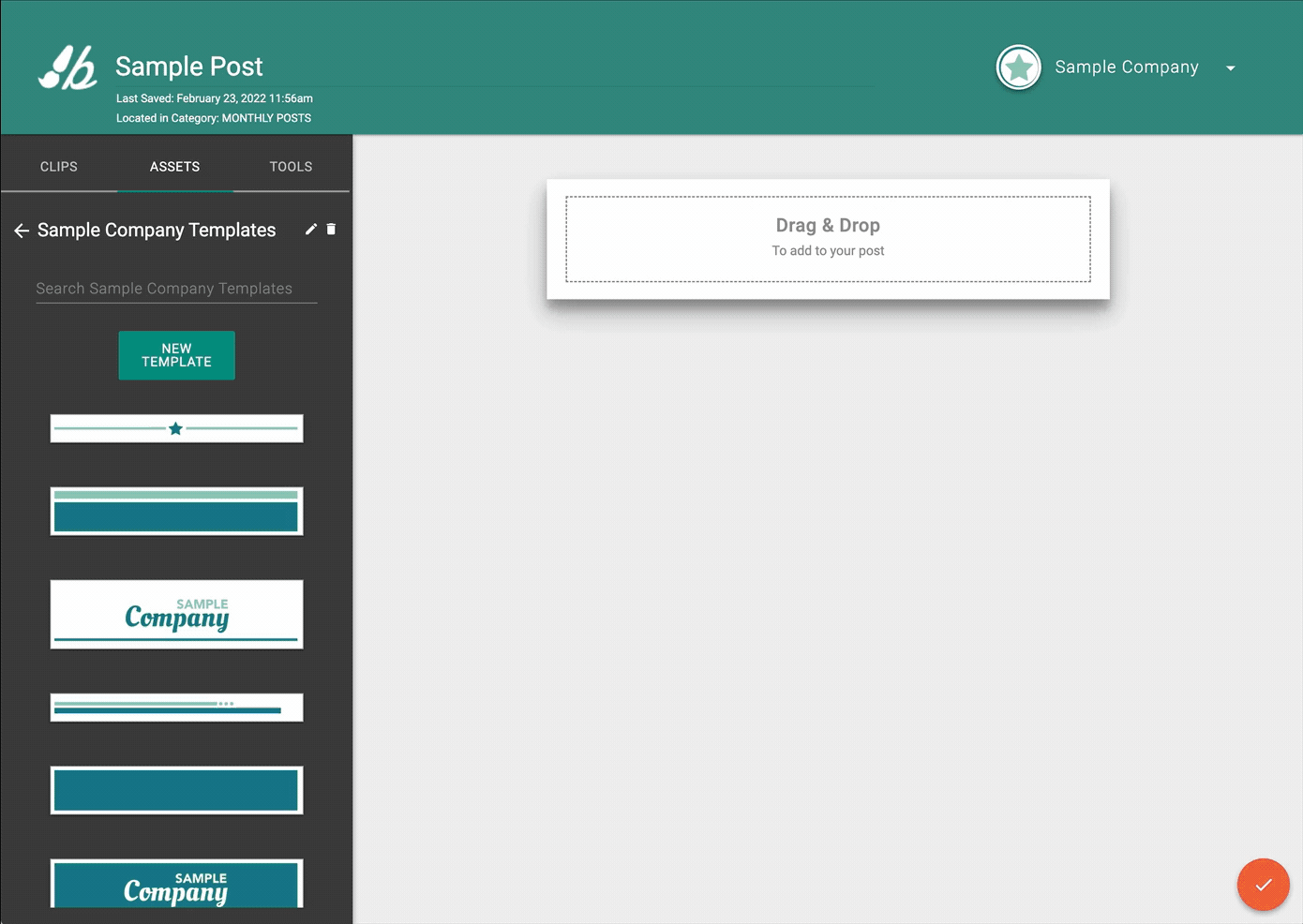Click the New Template button
This screenshot has height=924, width=1303.
[176, 355]
